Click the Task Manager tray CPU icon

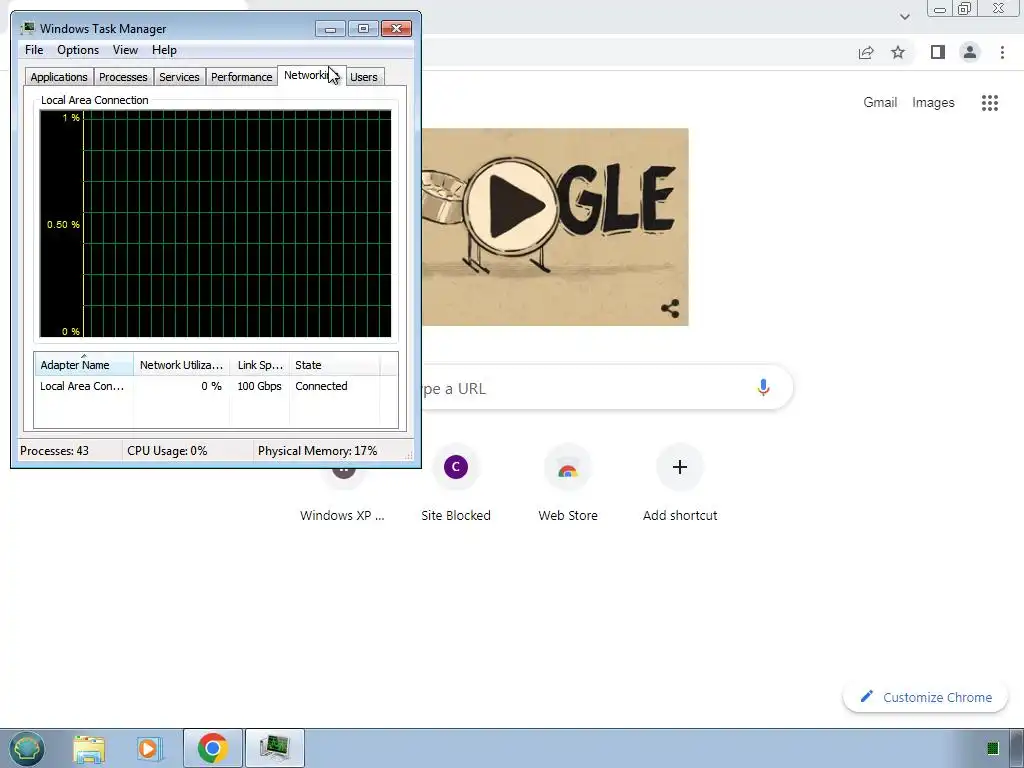993,748
